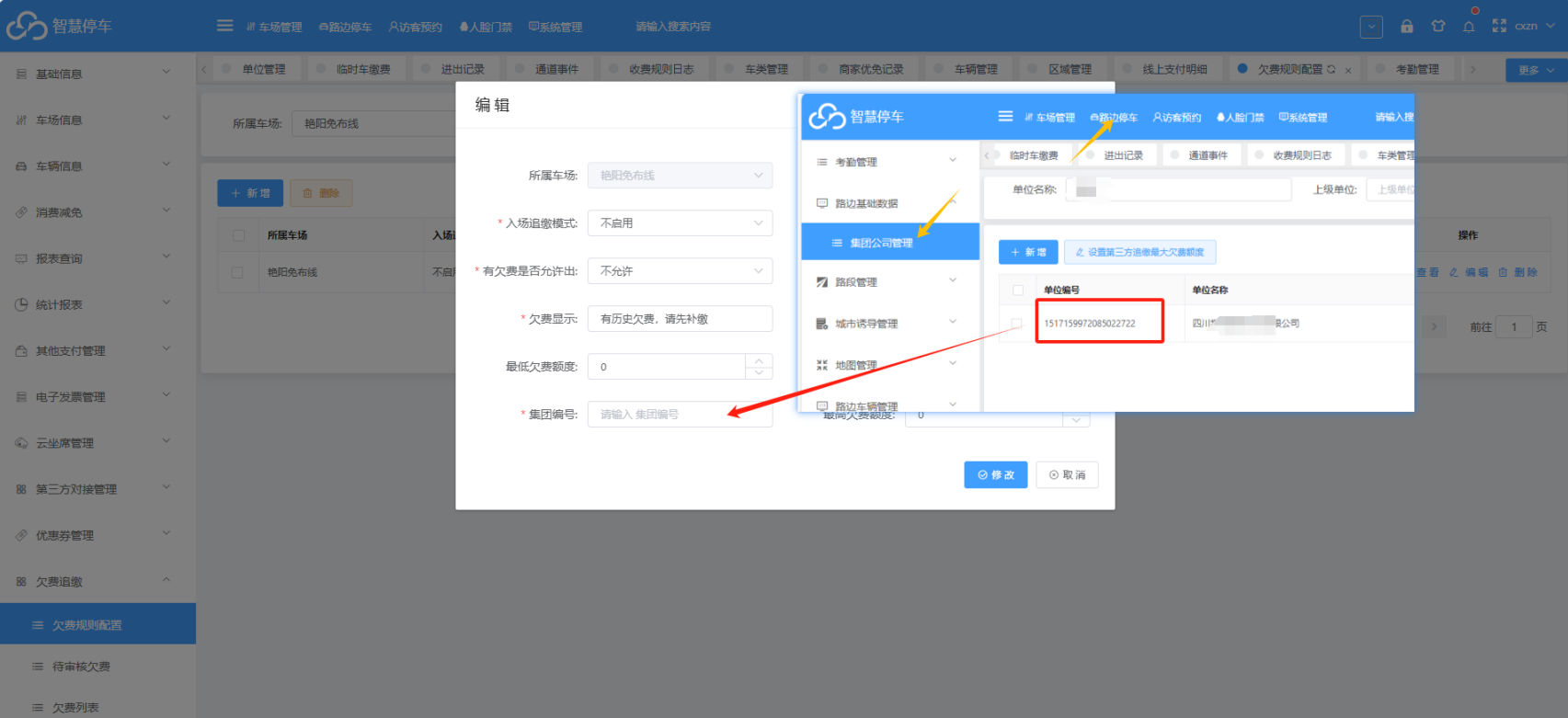Click the lock screen icon in the header

coord(1407,27)
